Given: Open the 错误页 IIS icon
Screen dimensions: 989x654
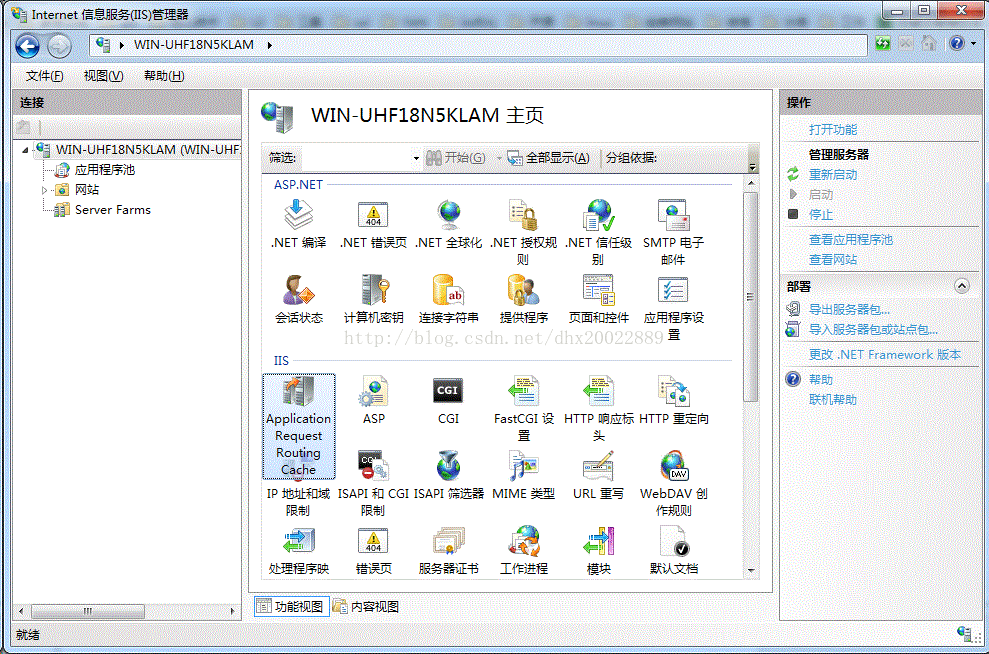Looking at the screenshot, I should click(373, 541).
